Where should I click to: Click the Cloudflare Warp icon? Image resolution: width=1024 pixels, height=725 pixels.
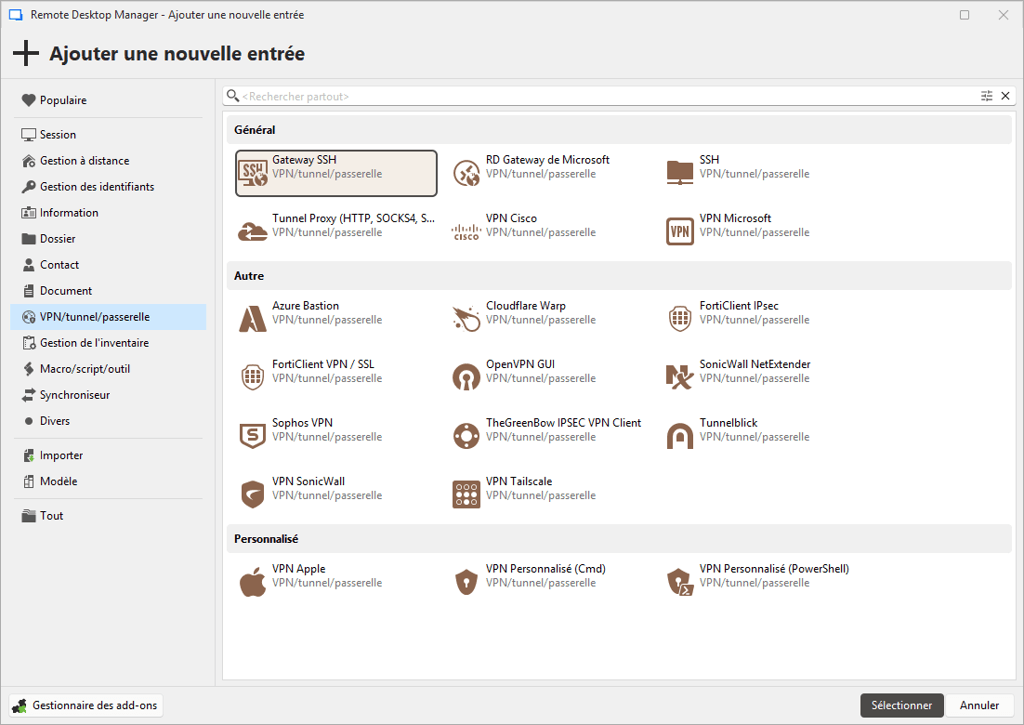pos(466,319)
